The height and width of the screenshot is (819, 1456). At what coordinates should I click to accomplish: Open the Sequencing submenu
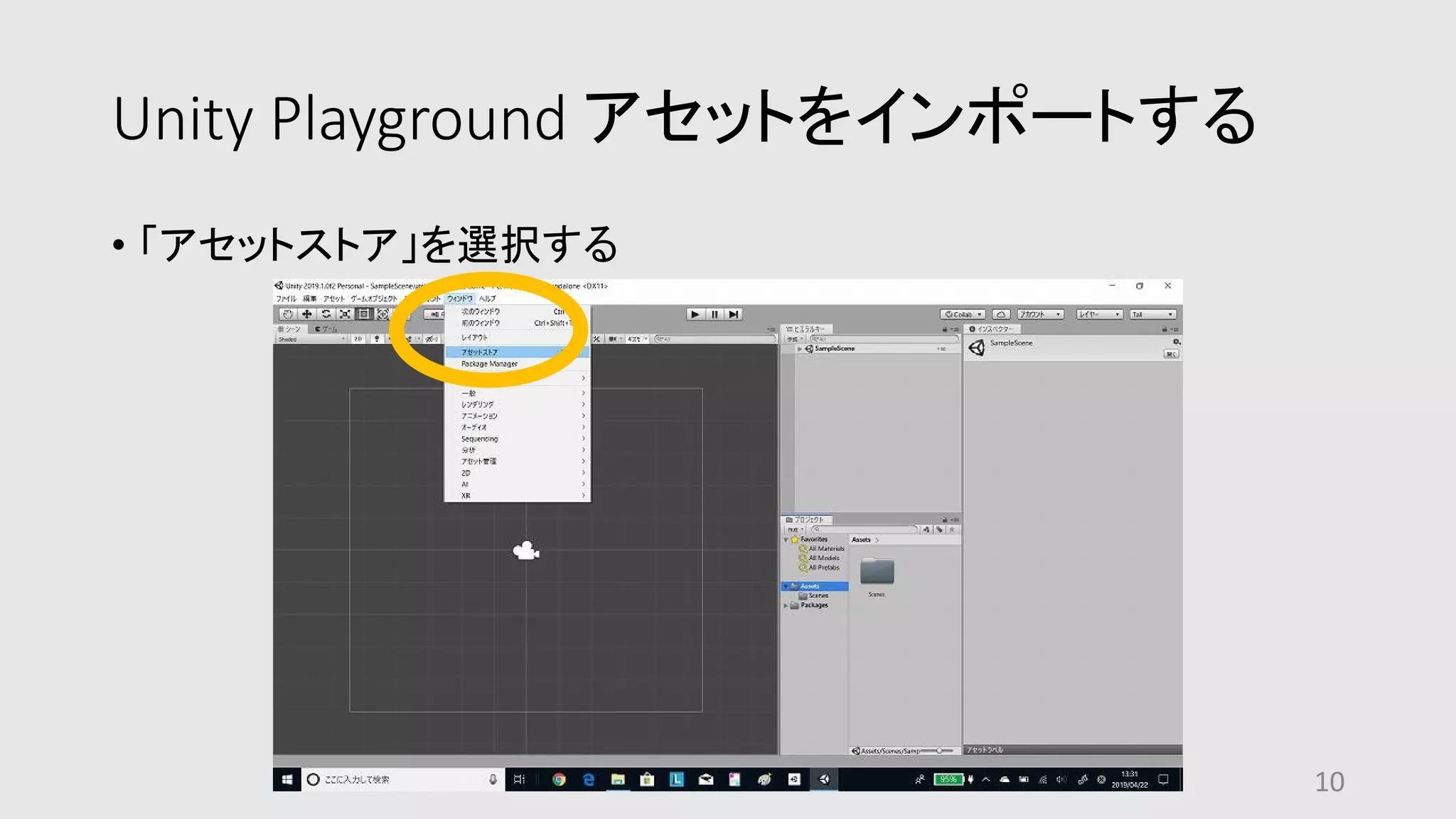[x=517, y=439]
